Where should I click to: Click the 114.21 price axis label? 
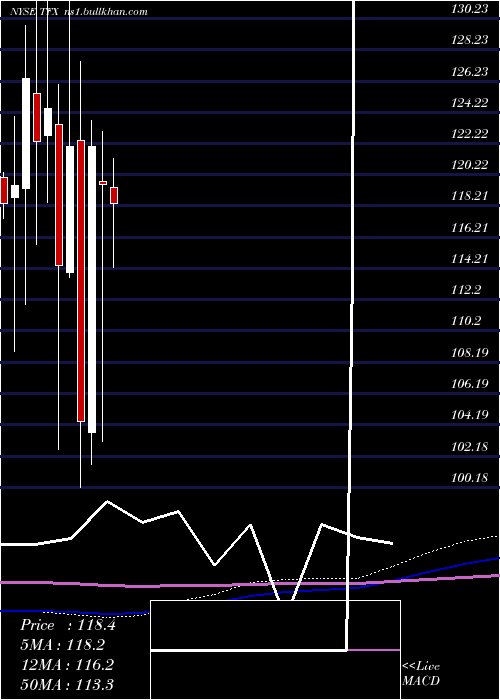pyautogui.click(x=470, y=258)
